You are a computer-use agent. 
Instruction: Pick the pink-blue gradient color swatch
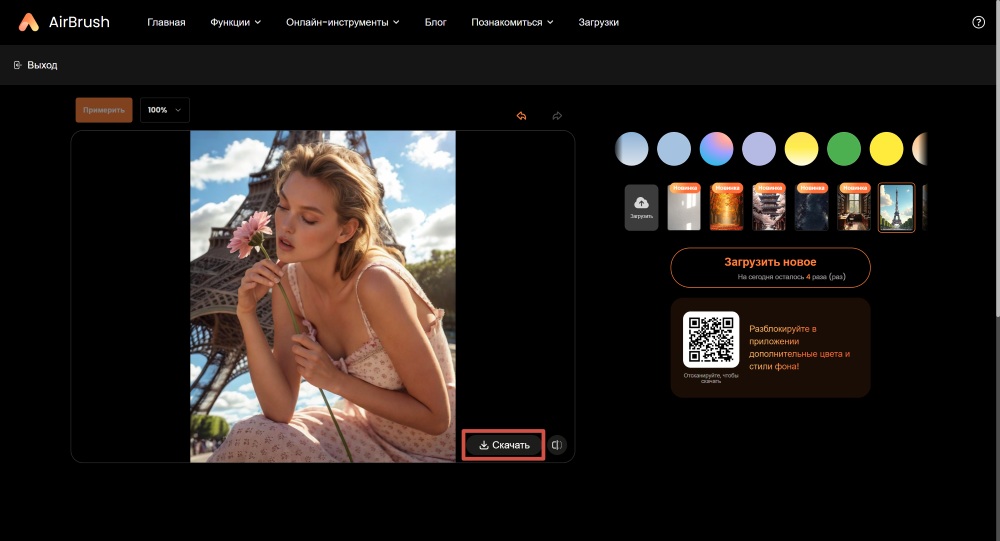point(716,149)
